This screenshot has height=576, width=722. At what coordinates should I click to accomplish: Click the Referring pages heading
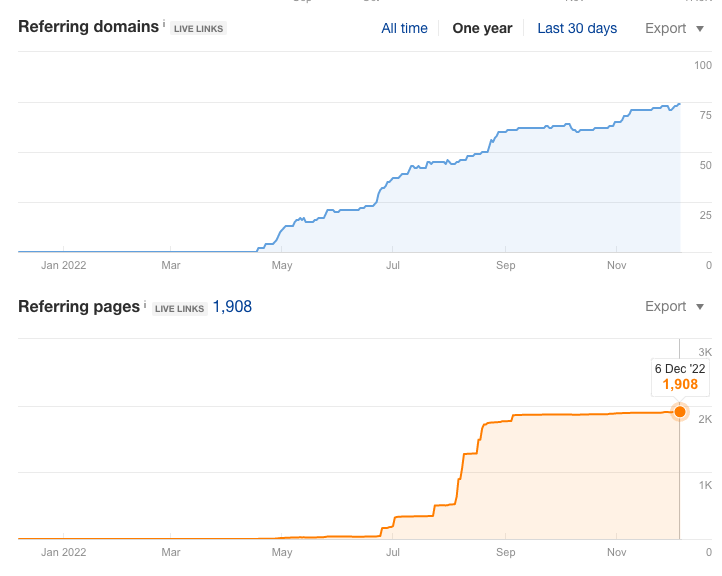tap(79, 306)
